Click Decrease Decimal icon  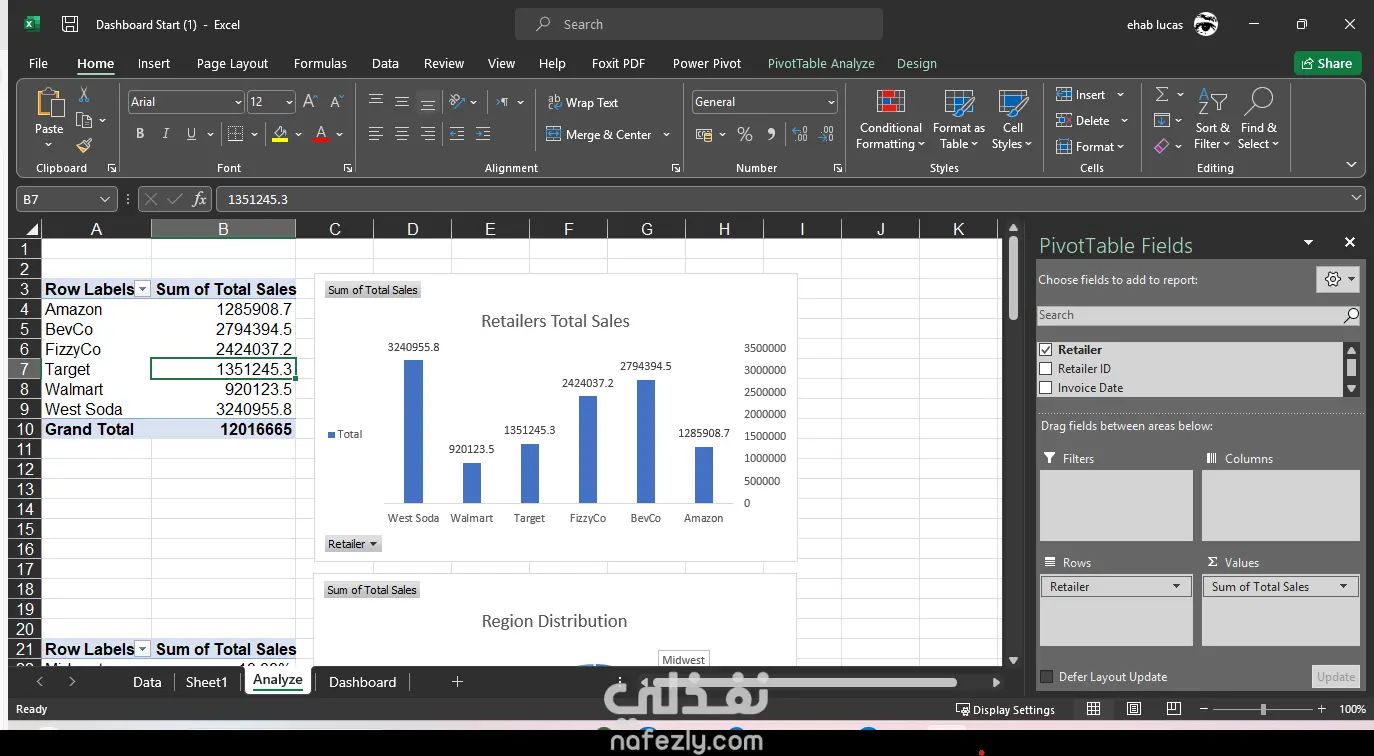pos(827,134)
